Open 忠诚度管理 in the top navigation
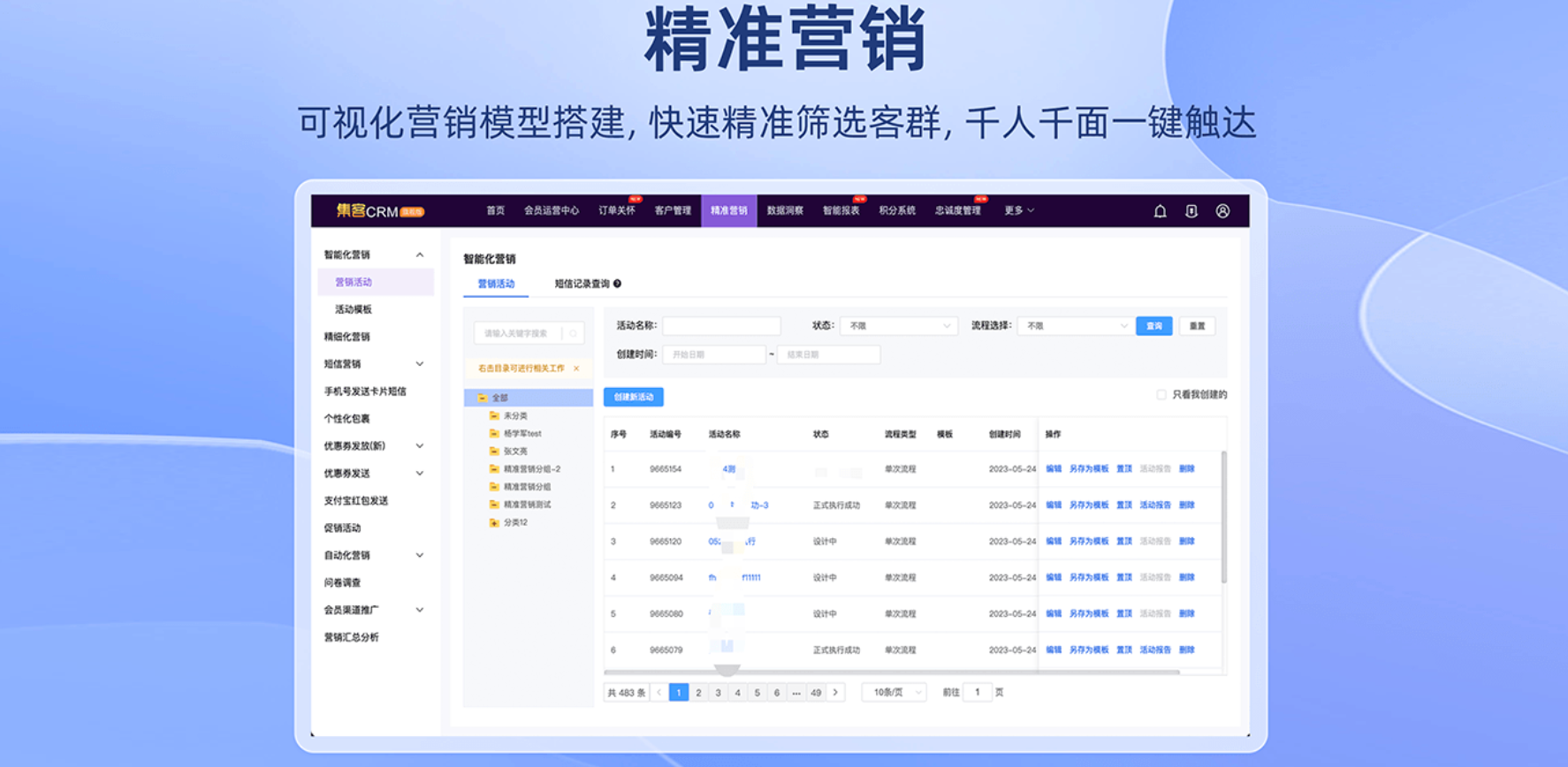Viewport: 1568px width, 767px height. [958, 210]
